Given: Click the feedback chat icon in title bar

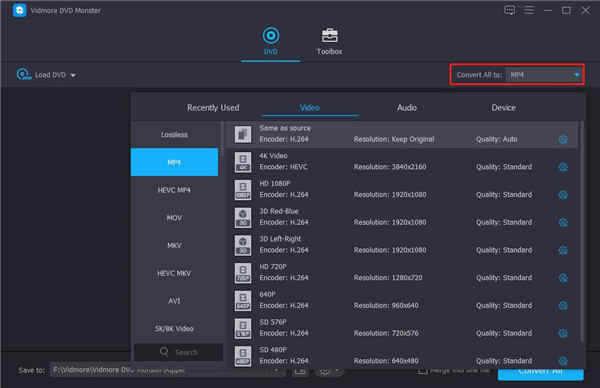Looking at the screenshot, I should (509, 10).
